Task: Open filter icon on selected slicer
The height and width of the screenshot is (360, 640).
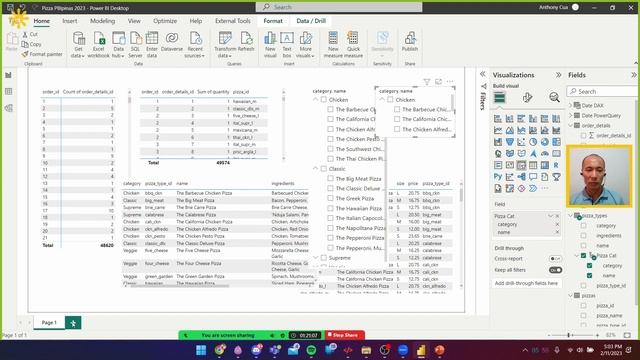Action: click(427, 82)
